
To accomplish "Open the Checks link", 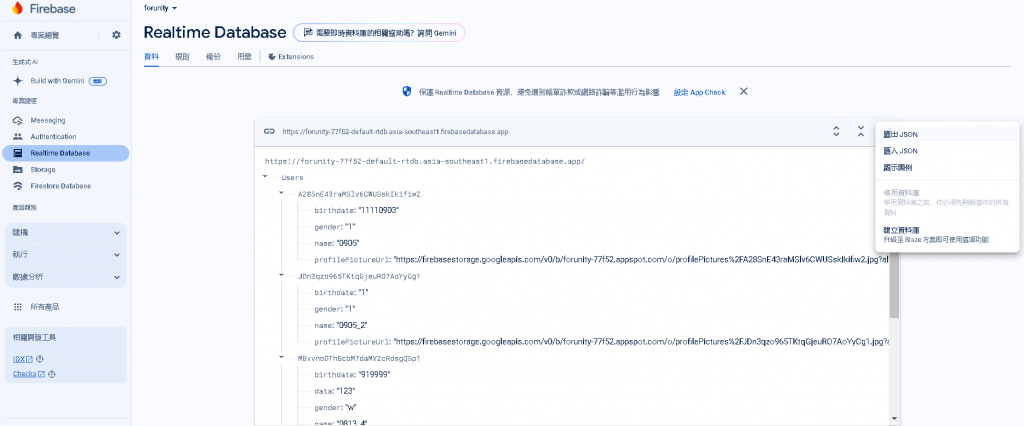I will (29, 374).
